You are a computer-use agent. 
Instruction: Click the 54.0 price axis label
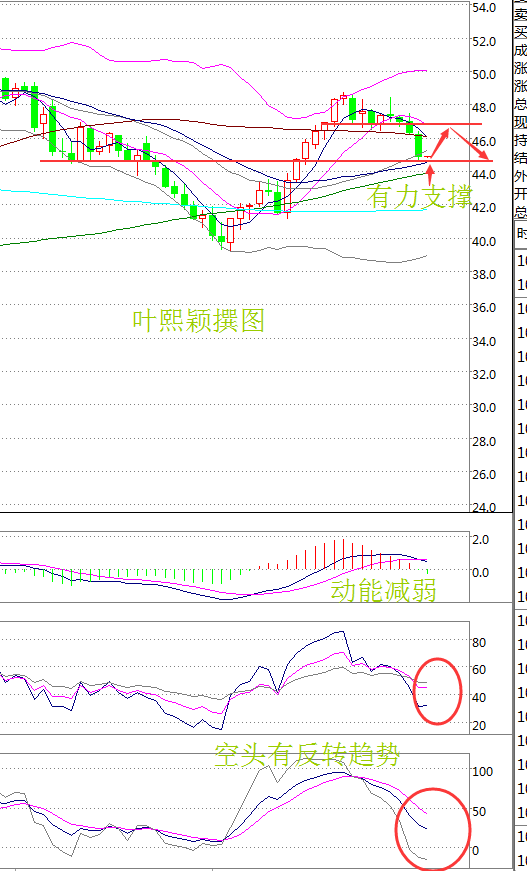pos(484,8)
